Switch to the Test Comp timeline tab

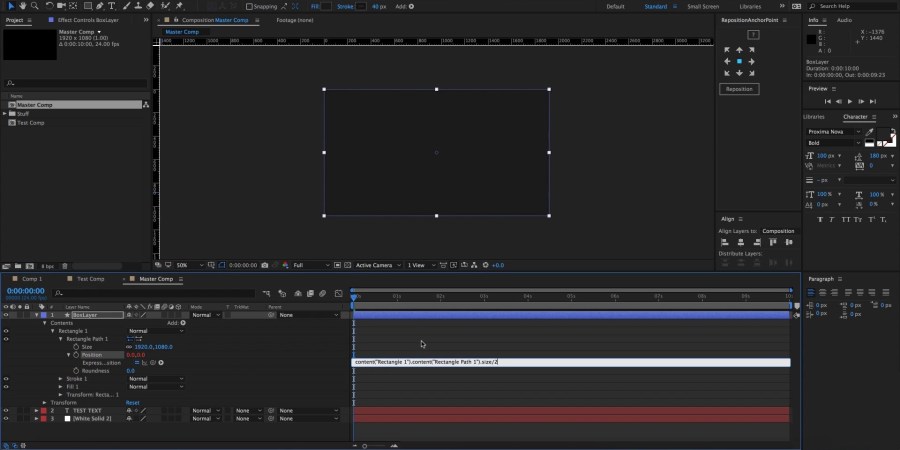tap(91, 279)
